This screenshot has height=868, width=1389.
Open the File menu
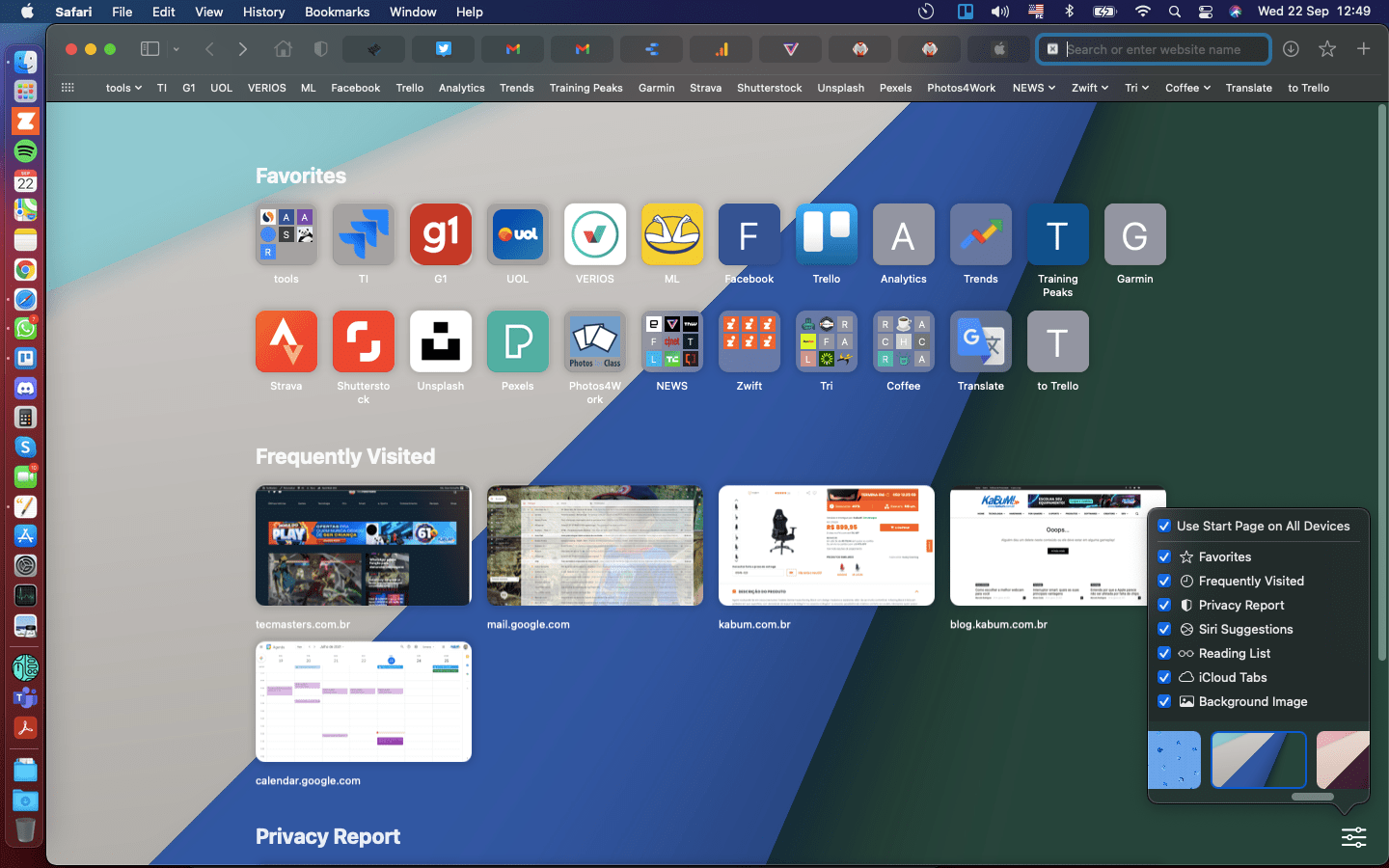click(x=123, y=12)
